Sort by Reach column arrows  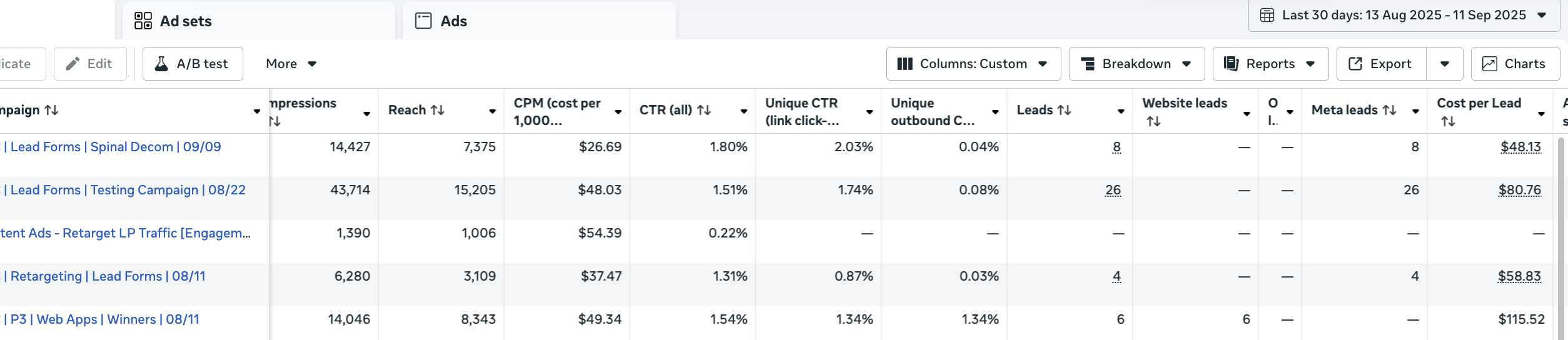[x=438, y=110]
